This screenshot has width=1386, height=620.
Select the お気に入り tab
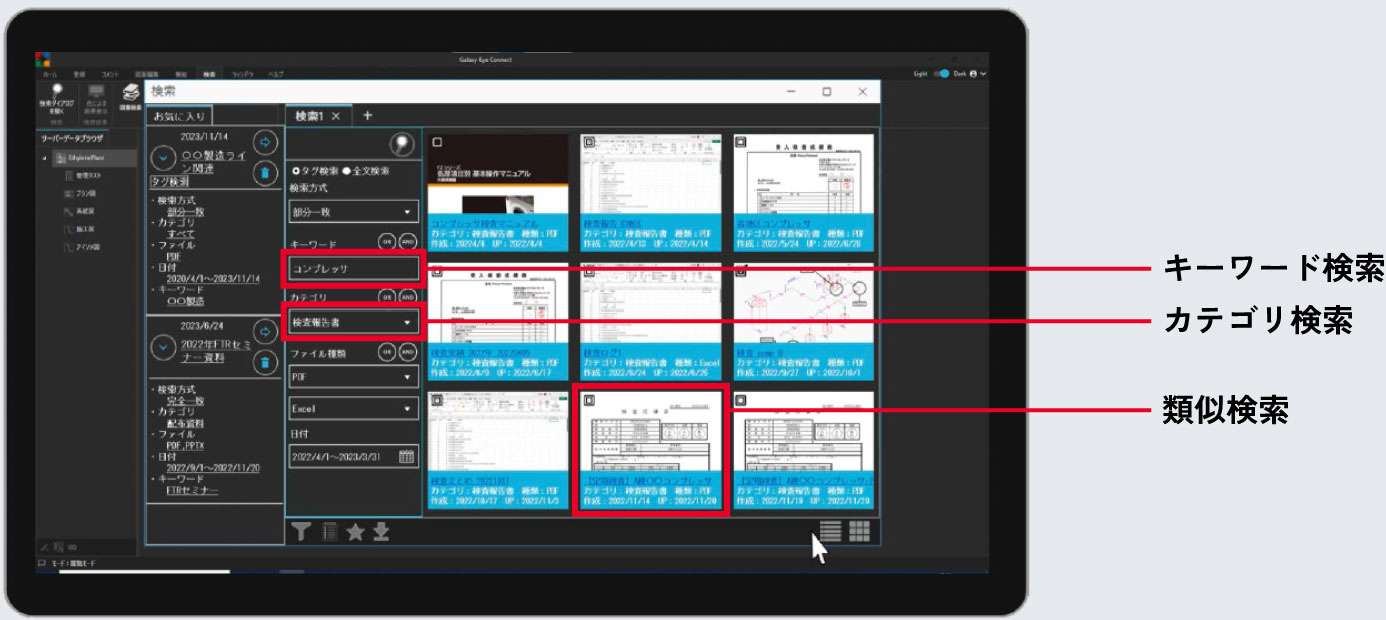point(178,117)
